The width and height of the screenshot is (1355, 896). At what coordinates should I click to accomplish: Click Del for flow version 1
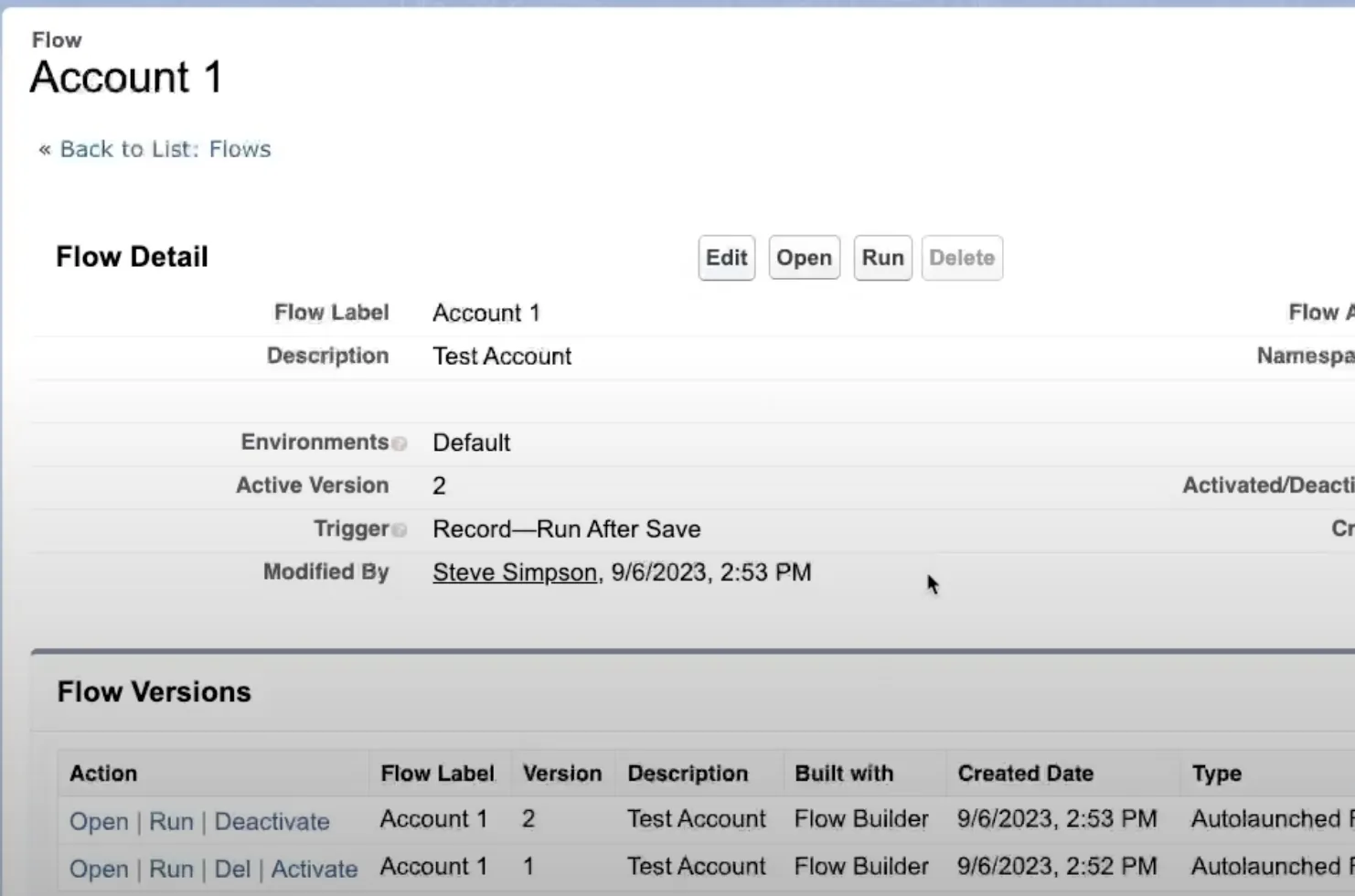[x=232, y=869]
